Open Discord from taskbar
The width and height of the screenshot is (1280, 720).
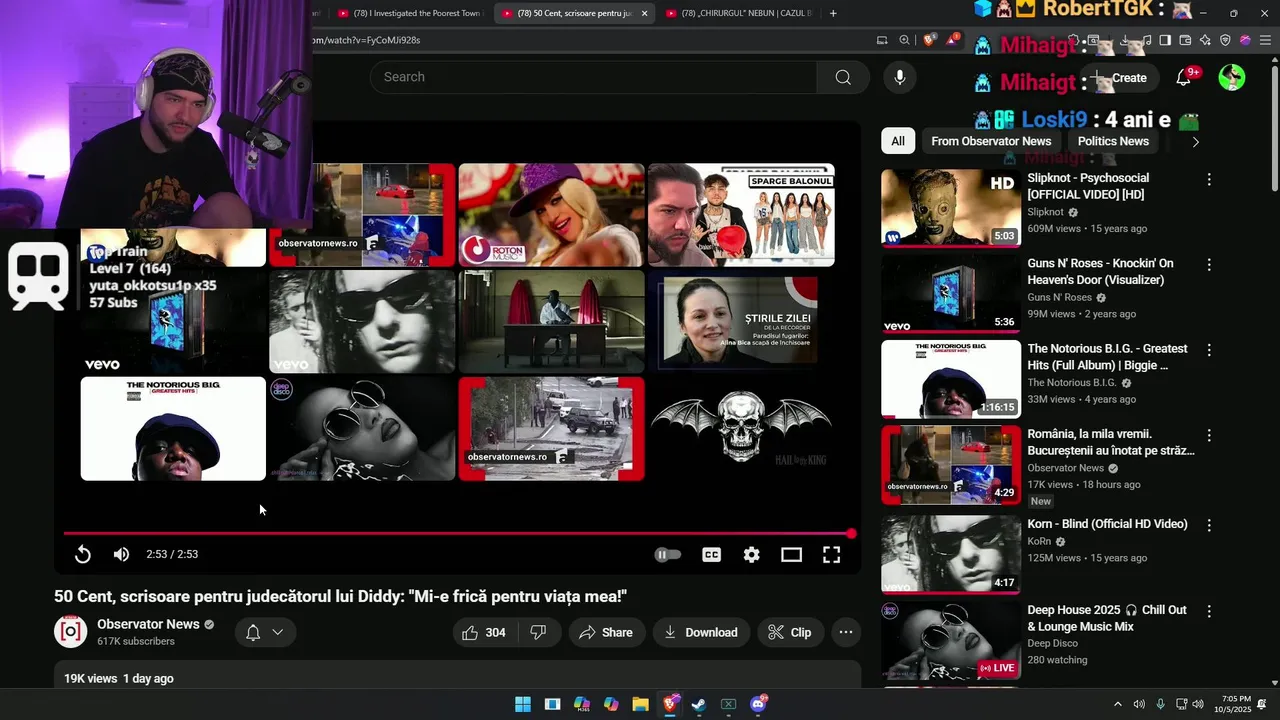[758, 704]
